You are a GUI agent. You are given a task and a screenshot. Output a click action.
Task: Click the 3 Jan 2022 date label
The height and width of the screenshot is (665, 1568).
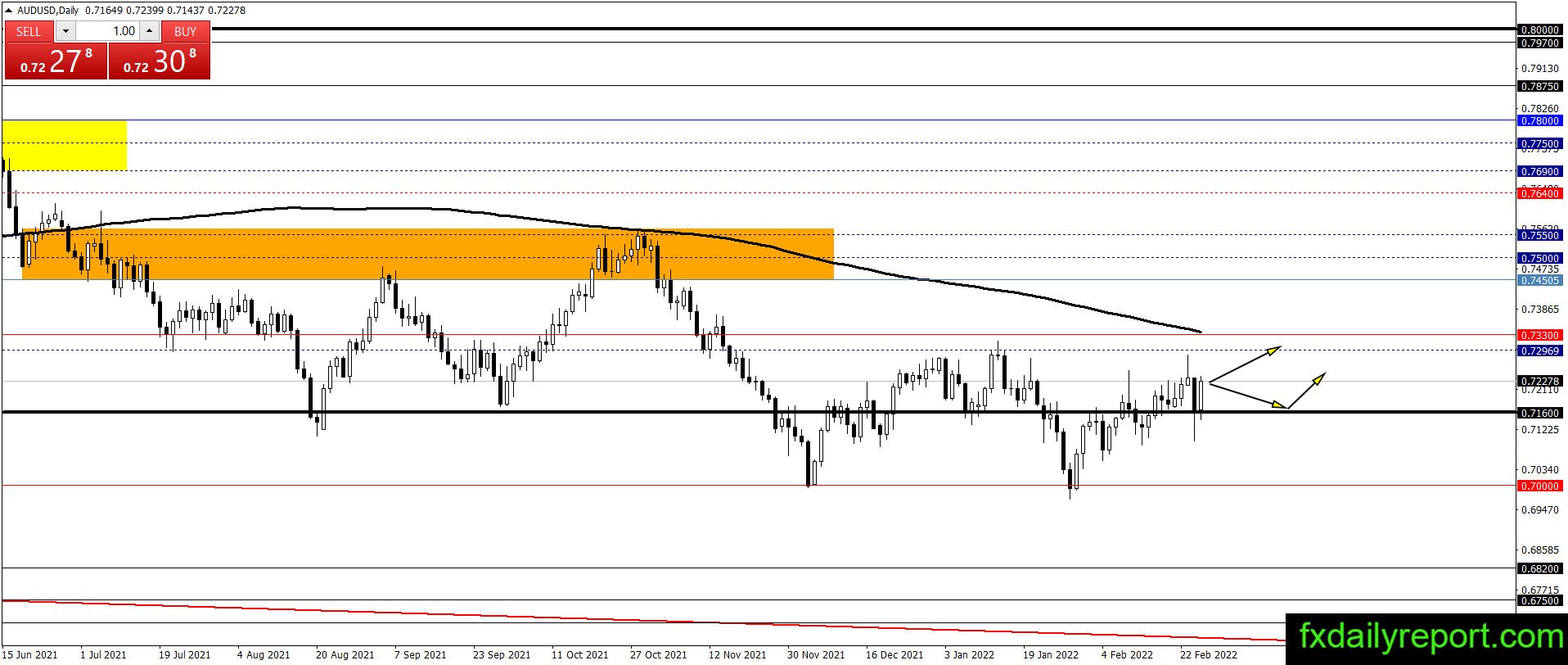[970, 654]
